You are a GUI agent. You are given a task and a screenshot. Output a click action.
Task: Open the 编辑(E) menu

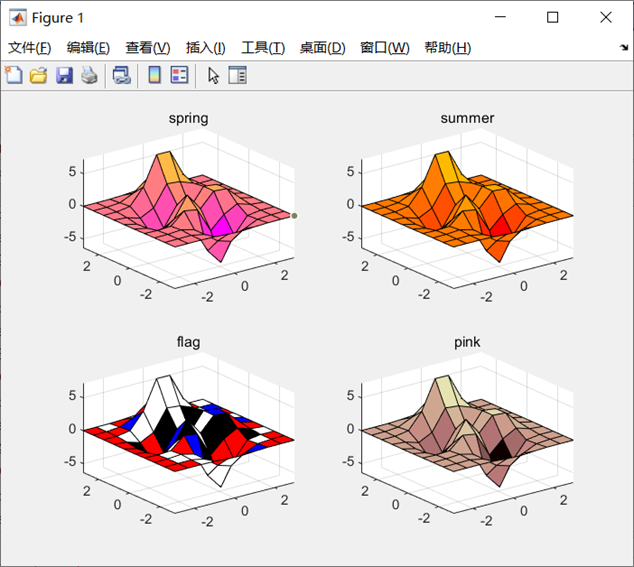(x=88, y=48)
